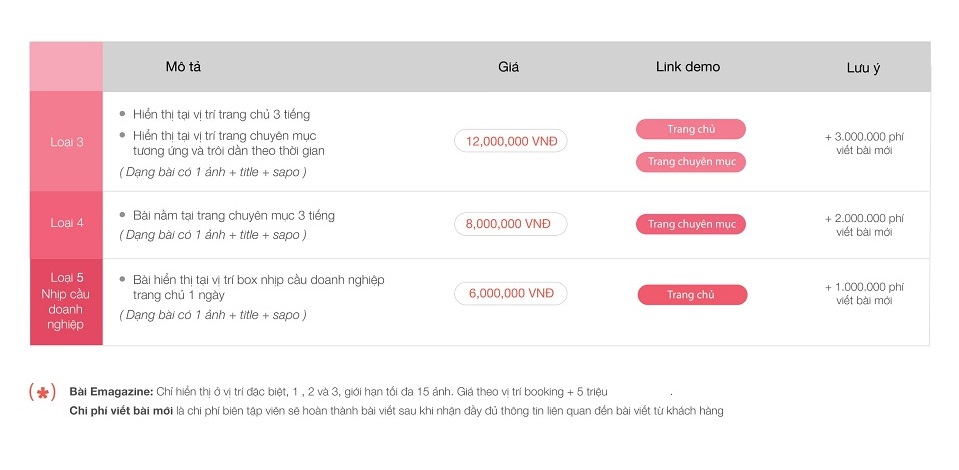
Task: Open Trang chủ demo link for Loại 3
Action: coord(690,129)
